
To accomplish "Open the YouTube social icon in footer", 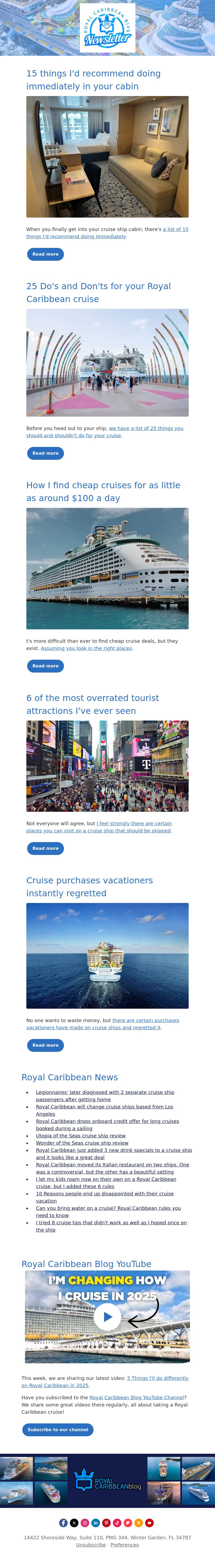I will coord(149,1522).
